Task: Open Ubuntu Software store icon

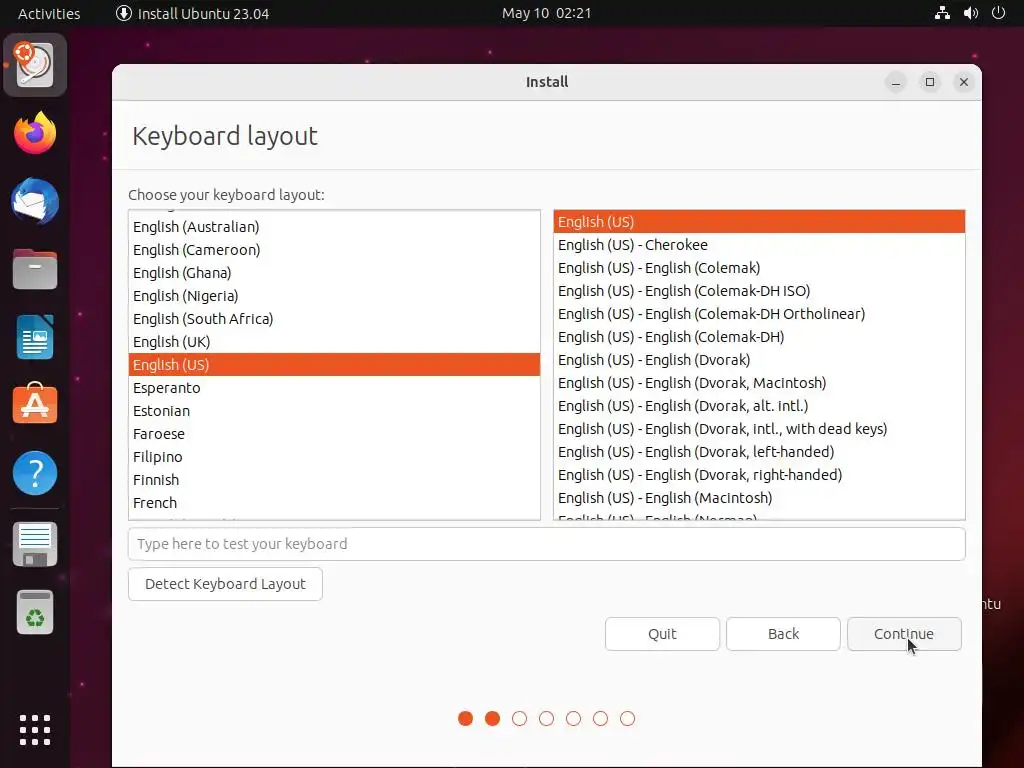Action: (35, 404)
